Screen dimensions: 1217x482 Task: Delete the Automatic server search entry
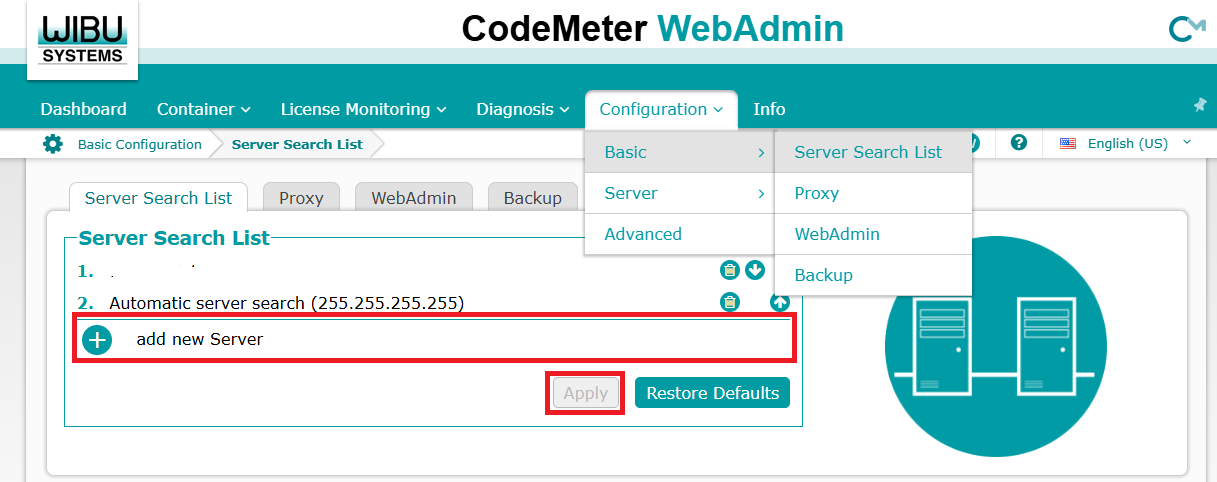730,302
